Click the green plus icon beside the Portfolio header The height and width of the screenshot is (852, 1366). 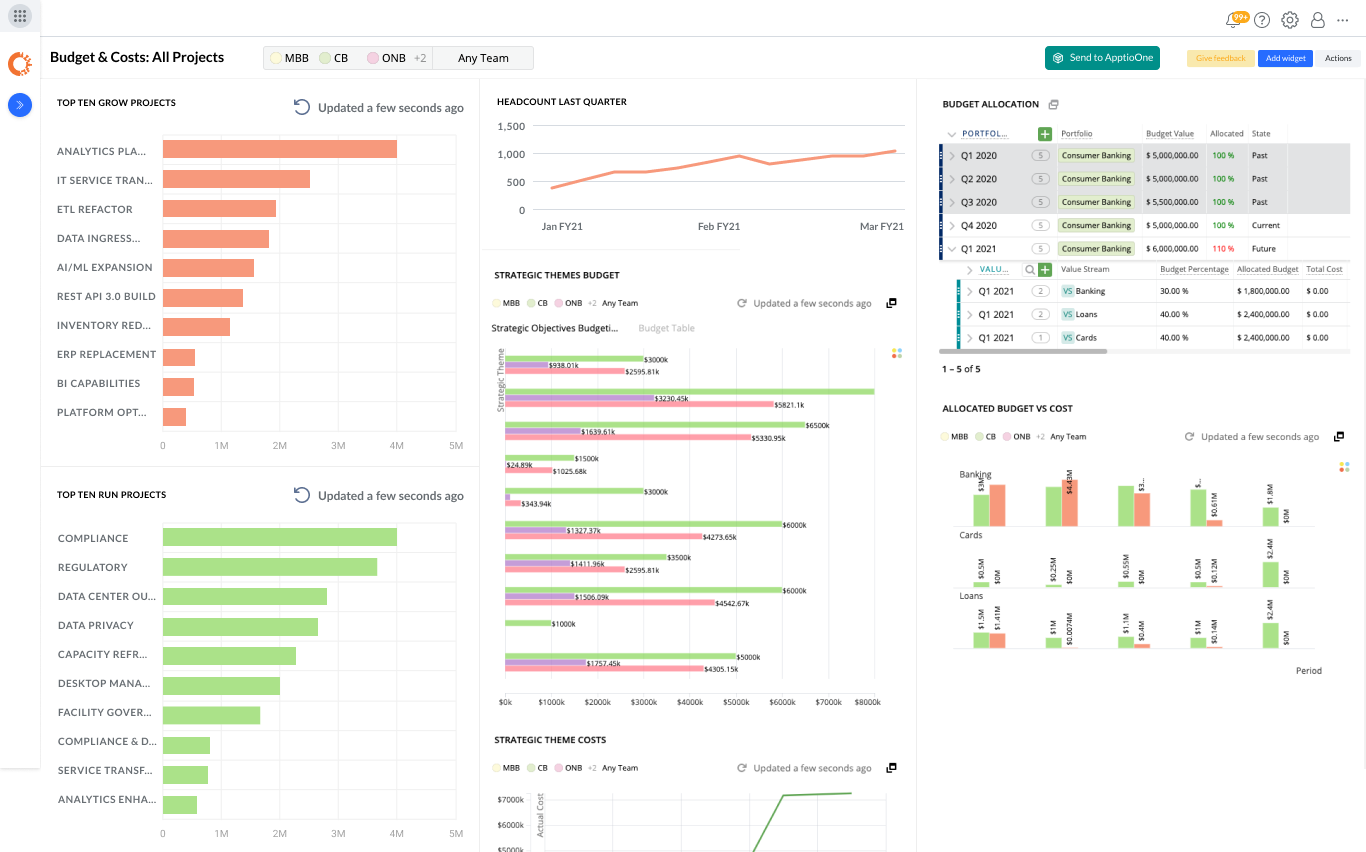tap(1044, 134)
